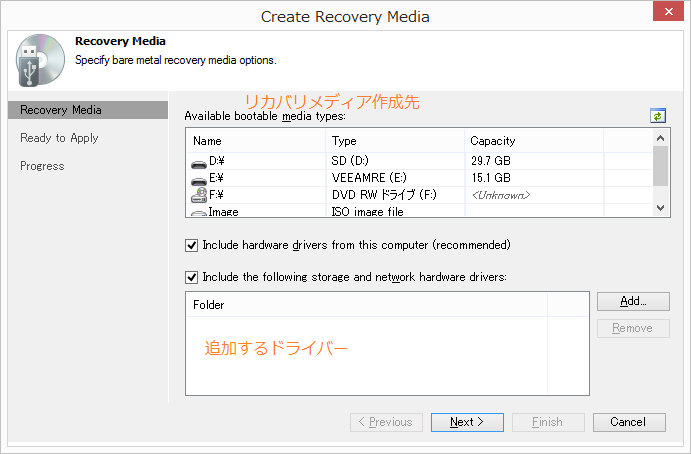Go back with the Previous button
Viewport: 691px width, 454px height.
coord(386,422)
